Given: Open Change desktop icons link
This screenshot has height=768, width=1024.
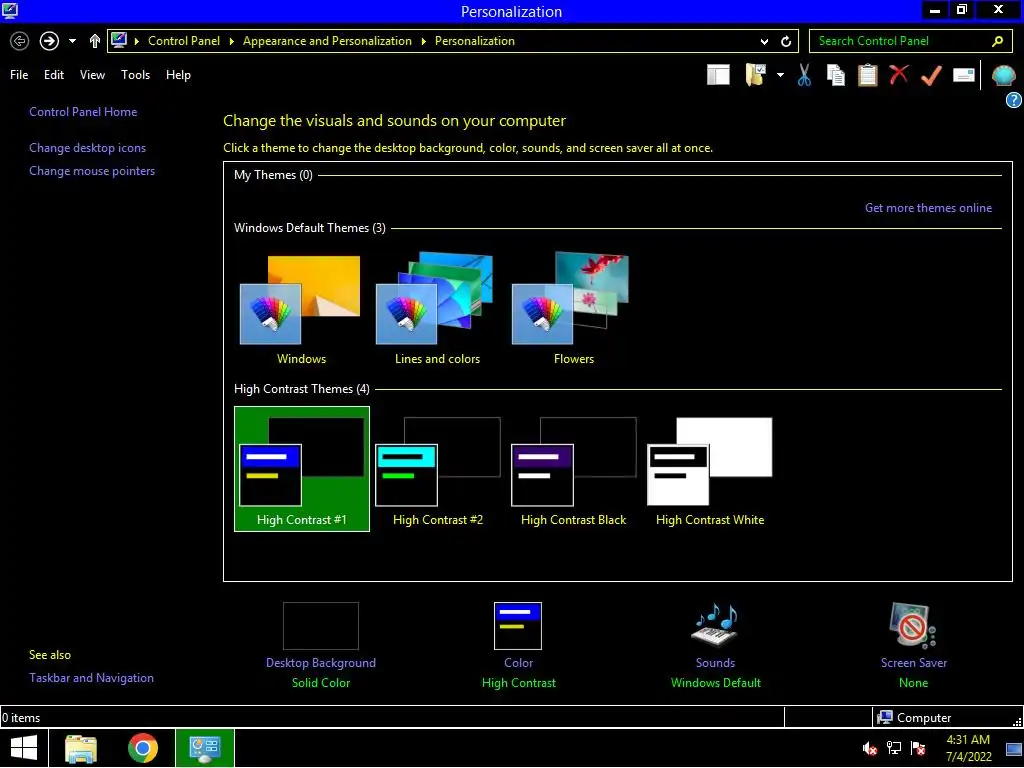Looking at the screenshot, I should point(88,148).
